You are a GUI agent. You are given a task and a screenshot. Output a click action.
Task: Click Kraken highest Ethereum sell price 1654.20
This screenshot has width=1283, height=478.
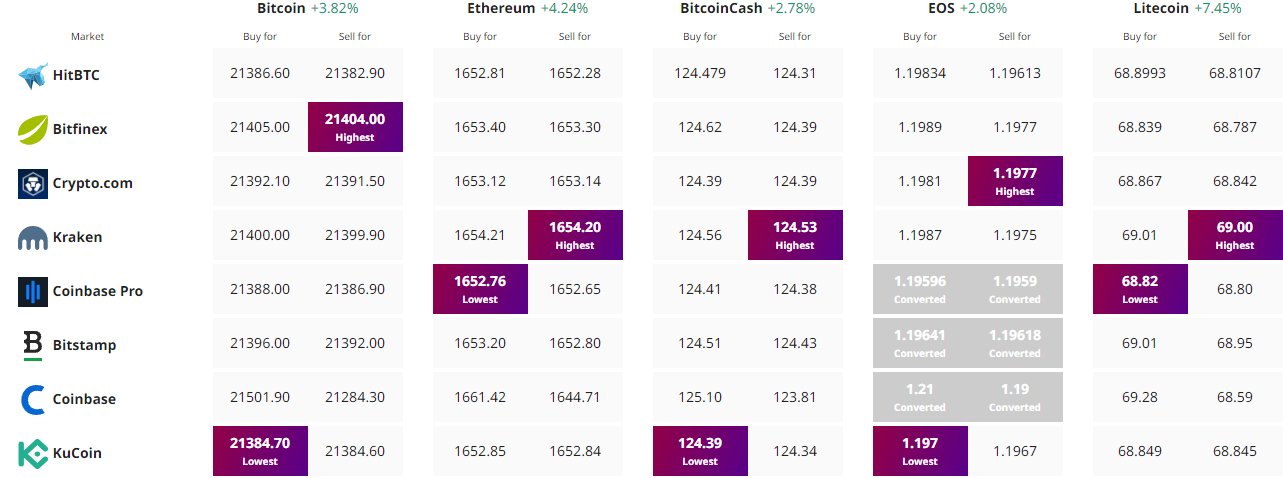click(x=575, y=235)
